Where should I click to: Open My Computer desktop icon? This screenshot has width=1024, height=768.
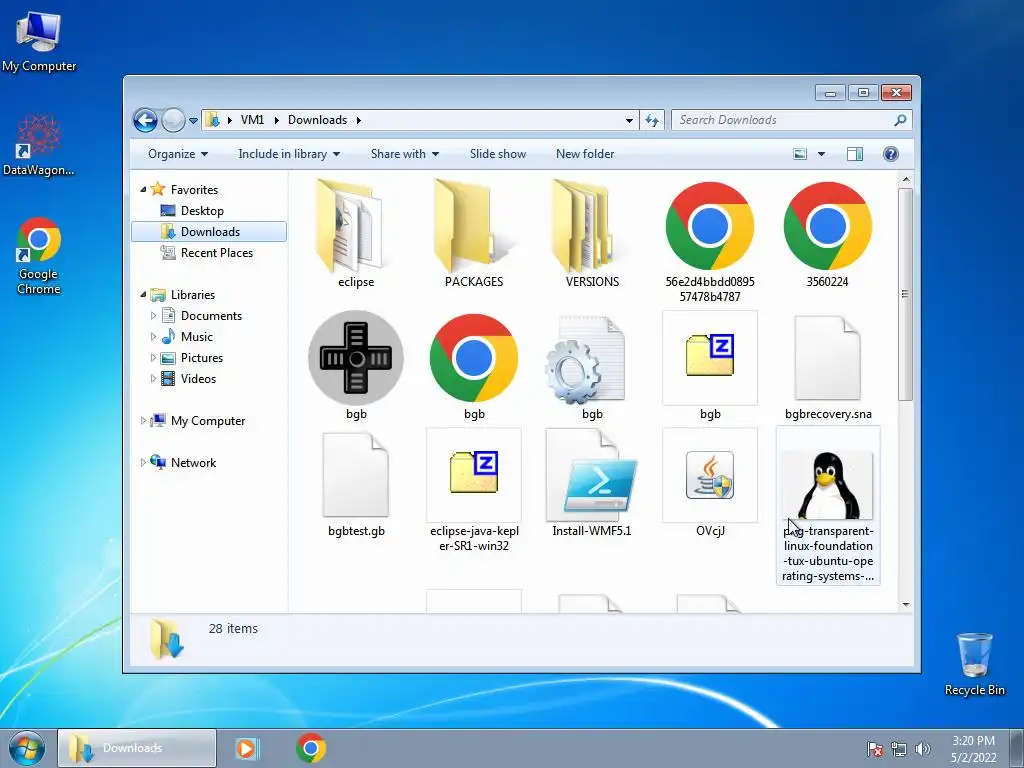tap(39, 40)
